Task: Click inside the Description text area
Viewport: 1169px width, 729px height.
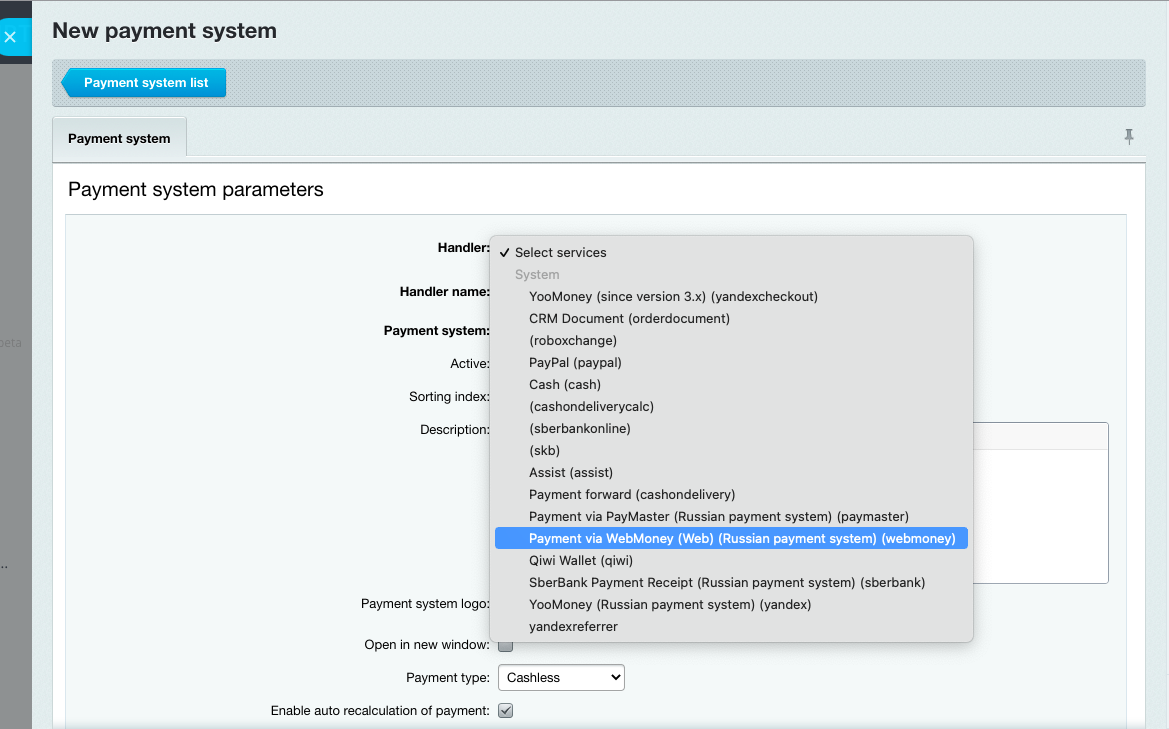Action: click(1040, 514)
